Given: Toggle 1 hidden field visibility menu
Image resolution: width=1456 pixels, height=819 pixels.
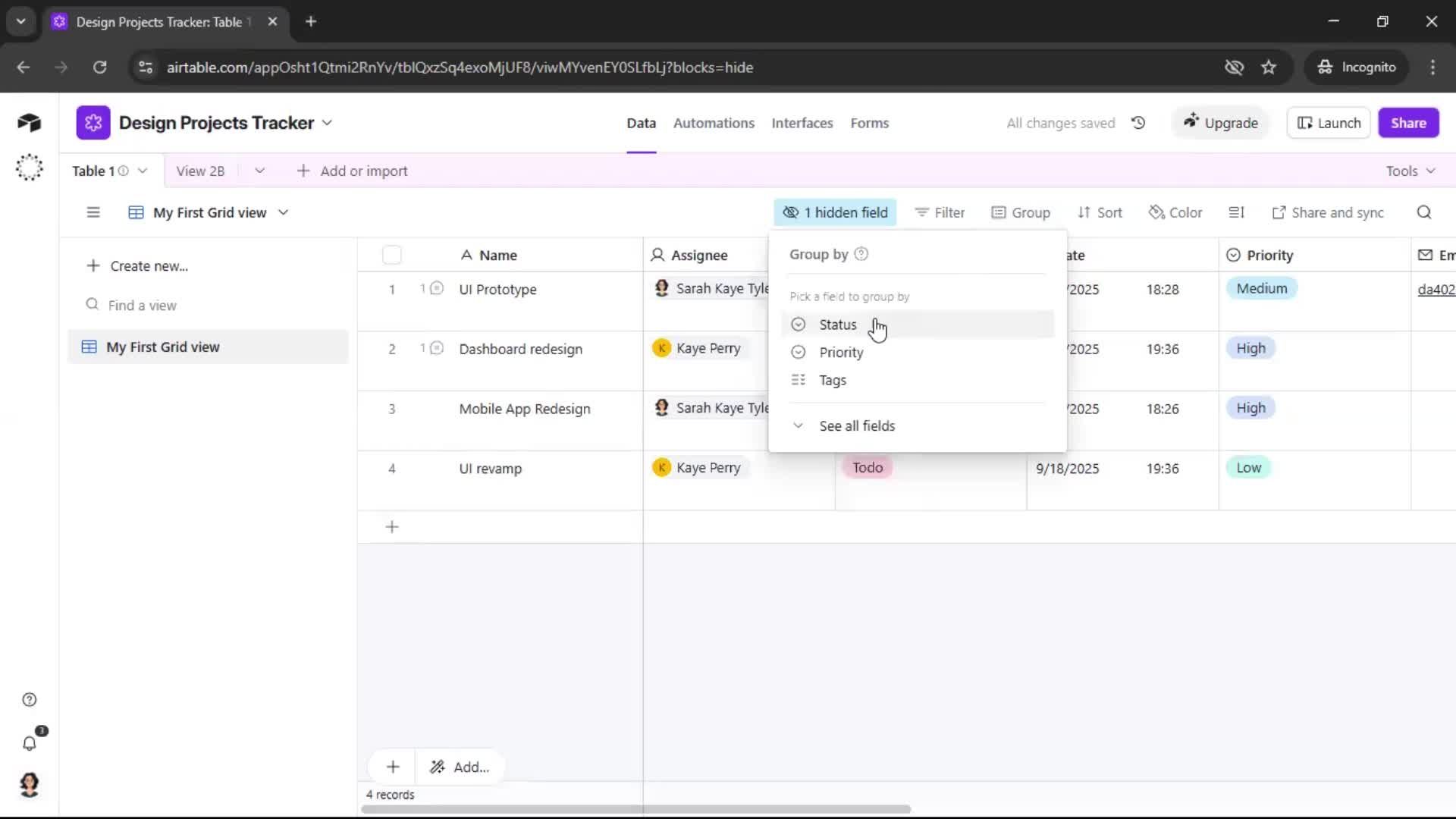Looking at the screenshot, I should pos(835,212).
